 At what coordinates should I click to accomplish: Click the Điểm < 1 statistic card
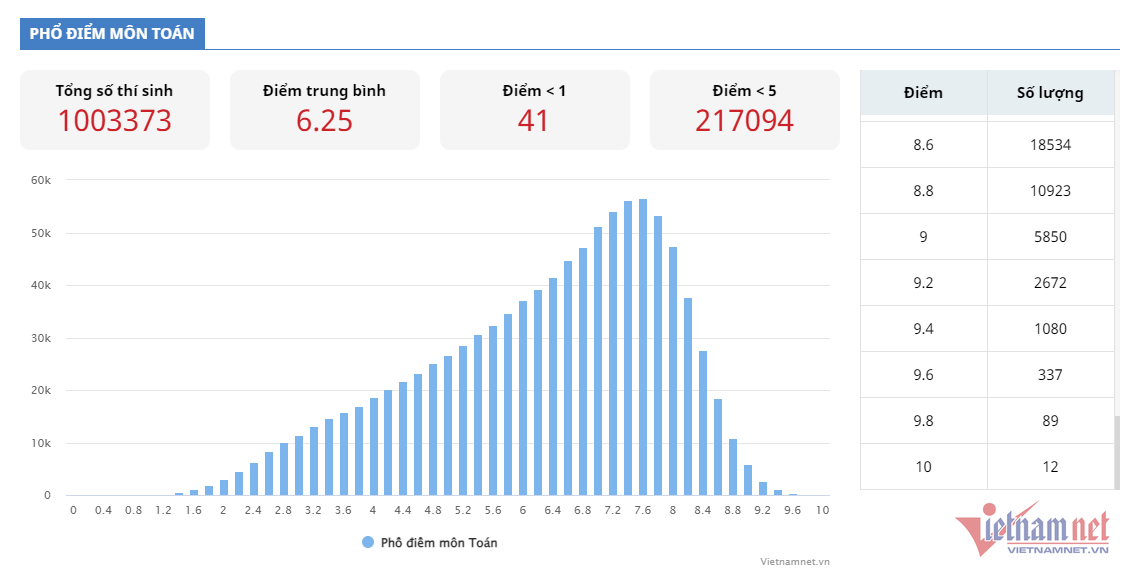pos(534,110)
